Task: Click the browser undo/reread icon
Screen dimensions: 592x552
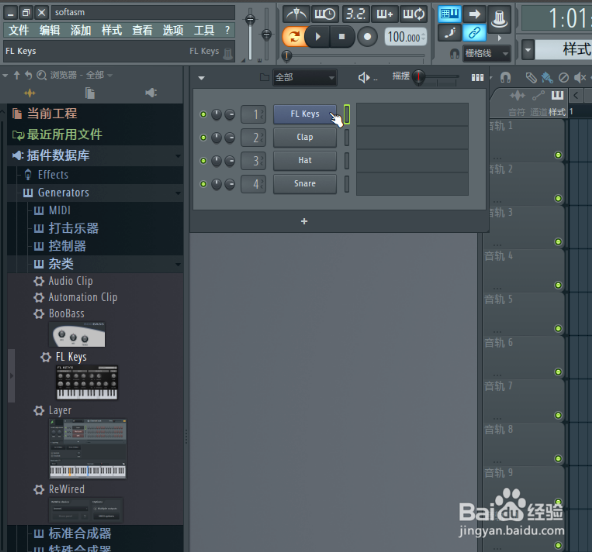Action: [x=29, y=75]
